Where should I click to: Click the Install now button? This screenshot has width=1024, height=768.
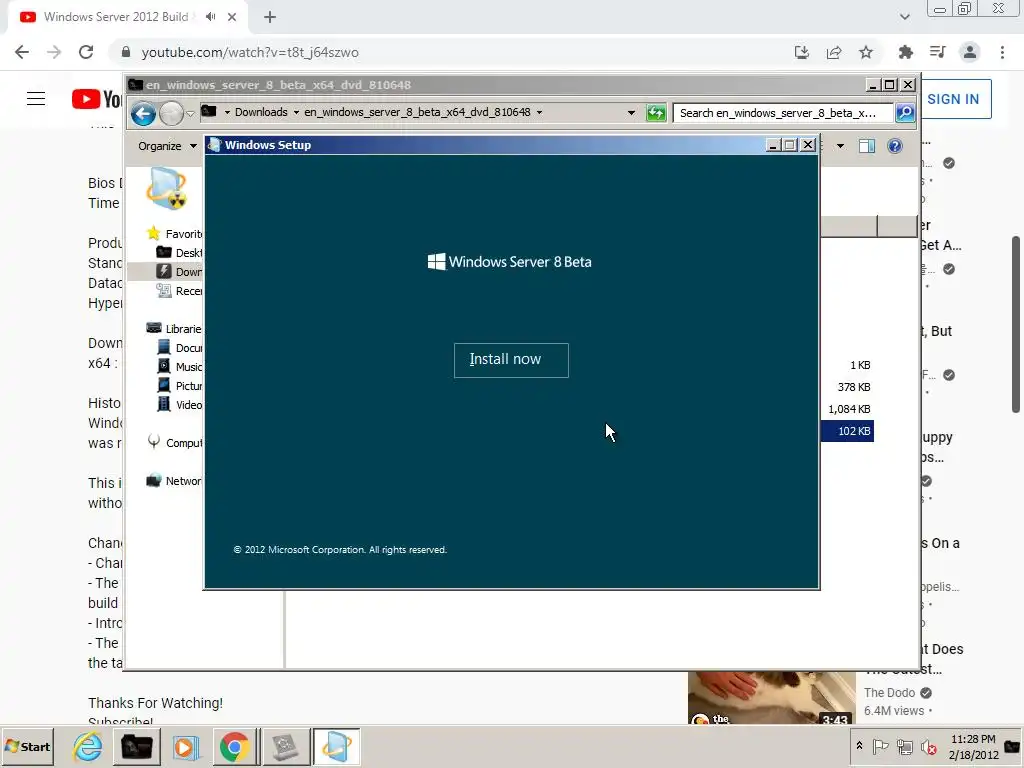(x=511, y=360)
